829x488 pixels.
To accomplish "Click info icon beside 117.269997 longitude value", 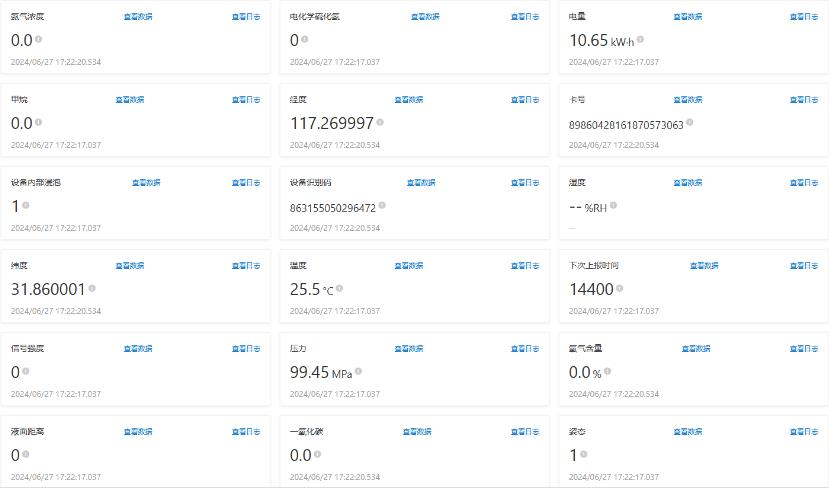I will pos(380,122).
